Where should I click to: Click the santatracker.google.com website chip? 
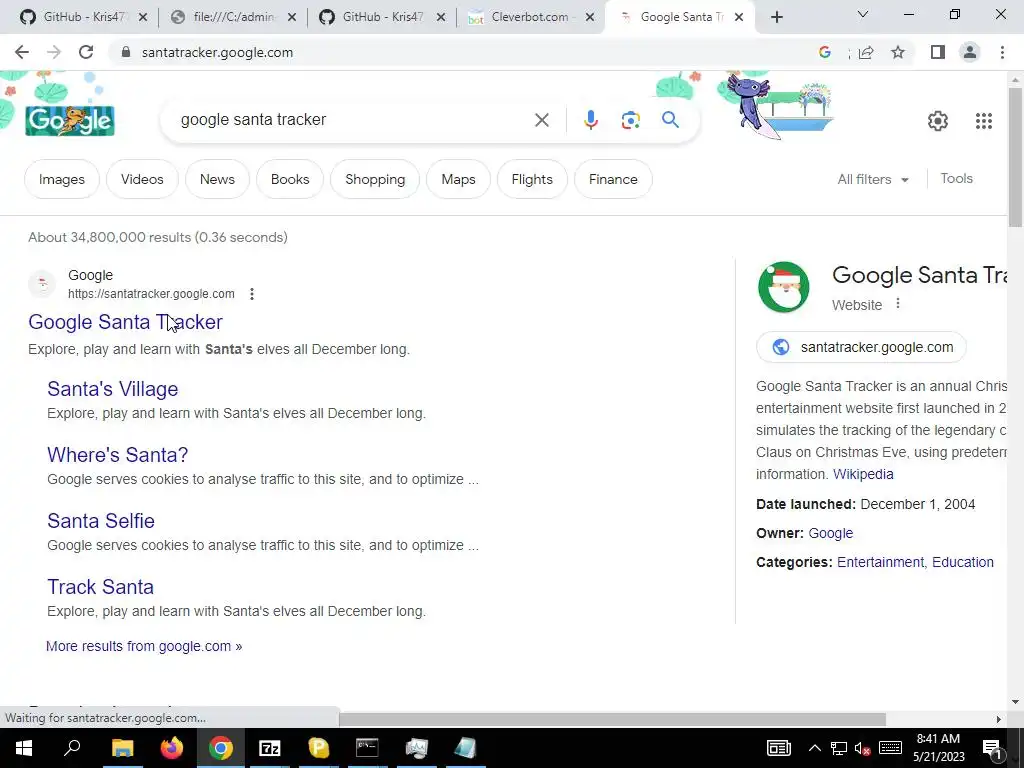click(861, 347)
